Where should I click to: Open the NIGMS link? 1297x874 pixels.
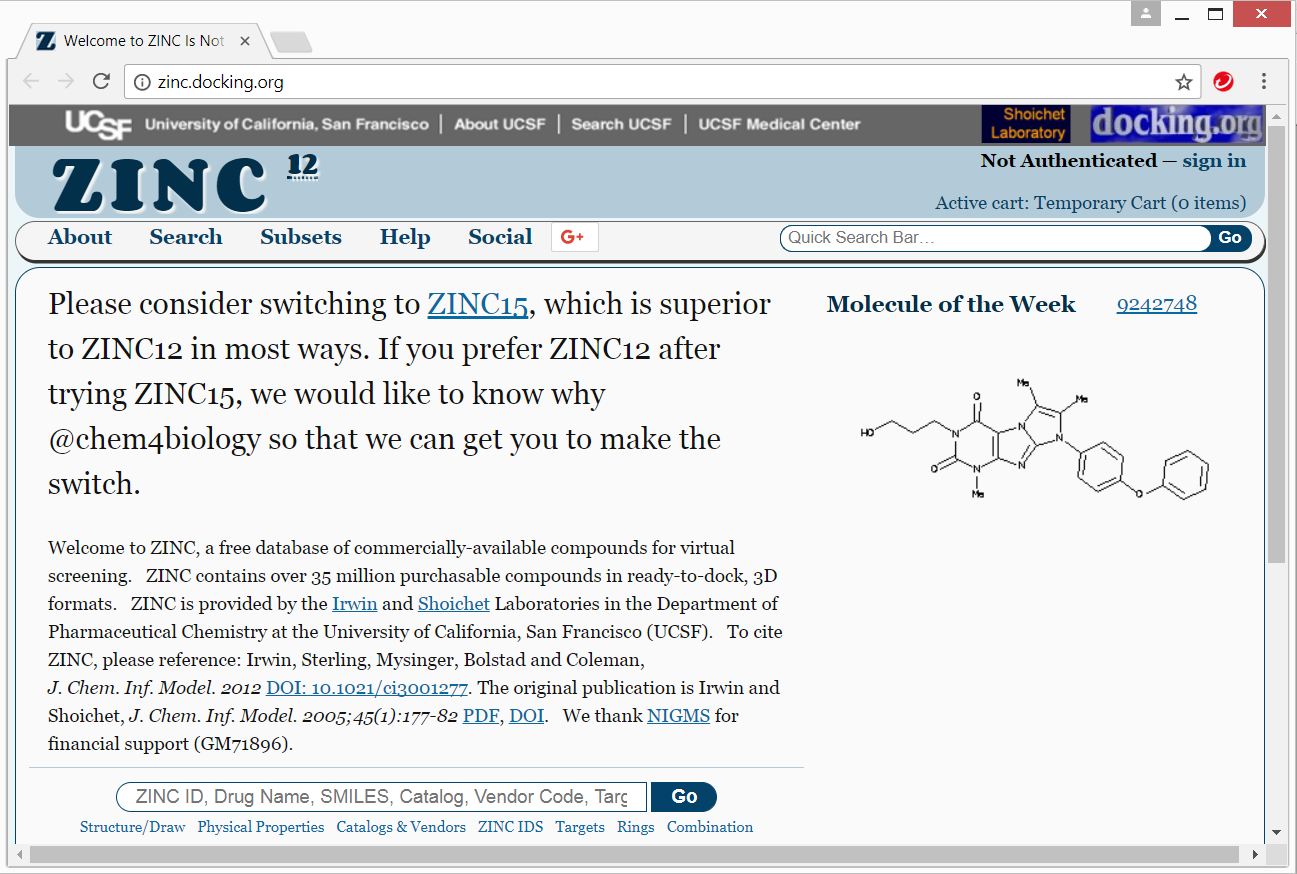click(679, 716)
